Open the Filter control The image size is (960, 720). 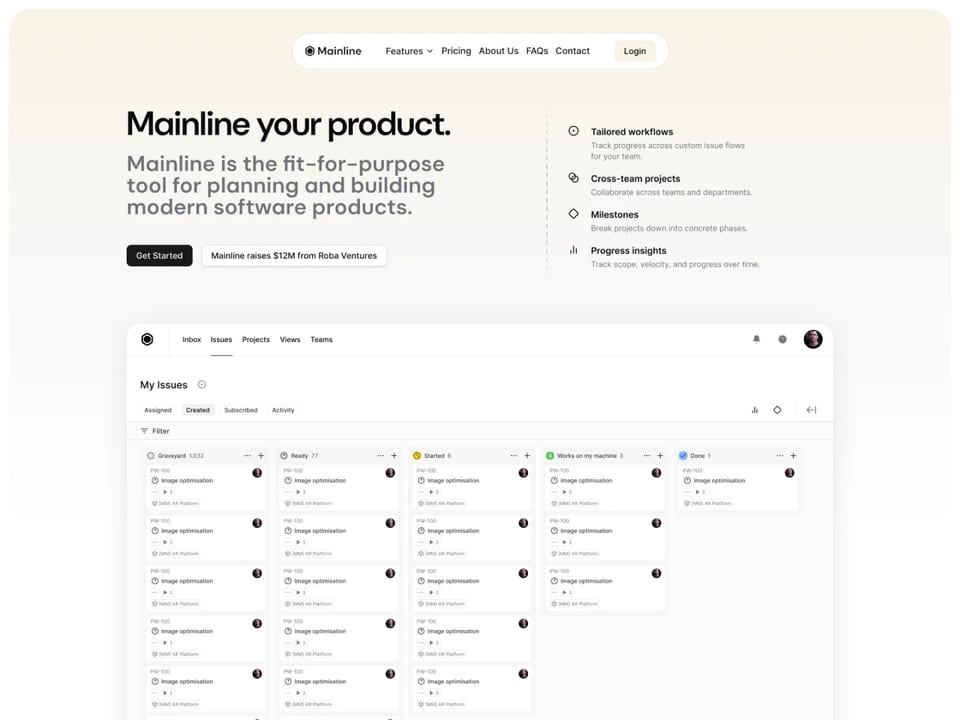(x=155, y=431)
